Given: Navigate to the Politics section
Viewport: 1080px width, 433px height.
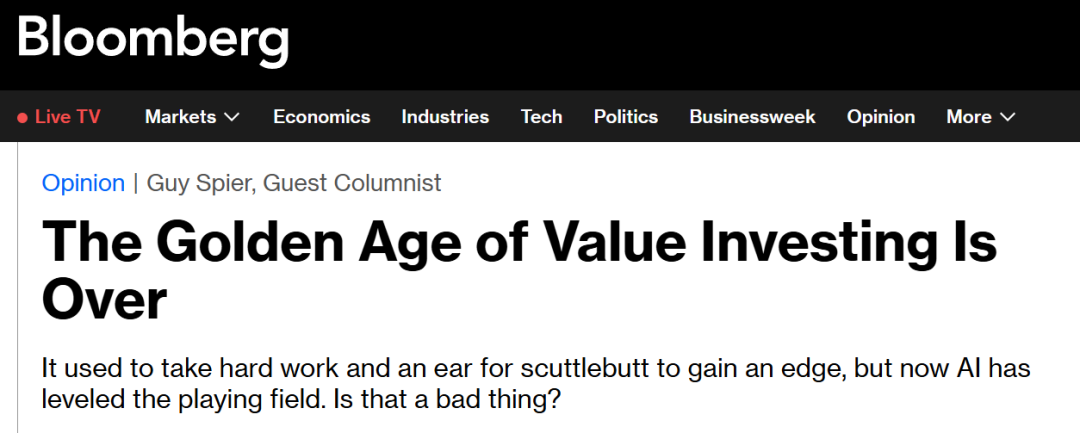Looking at the screenshot, I should [625, 117].
